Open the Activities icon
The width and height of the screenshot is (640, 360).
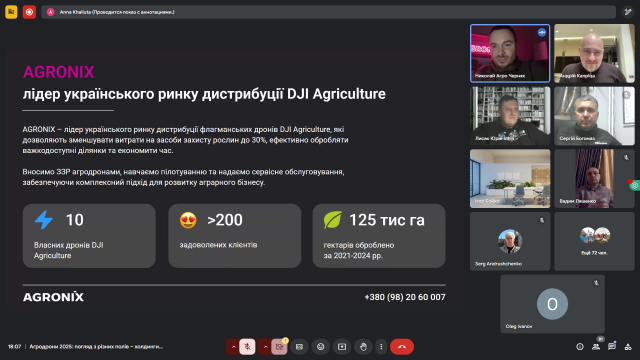[x=628, y=347]
